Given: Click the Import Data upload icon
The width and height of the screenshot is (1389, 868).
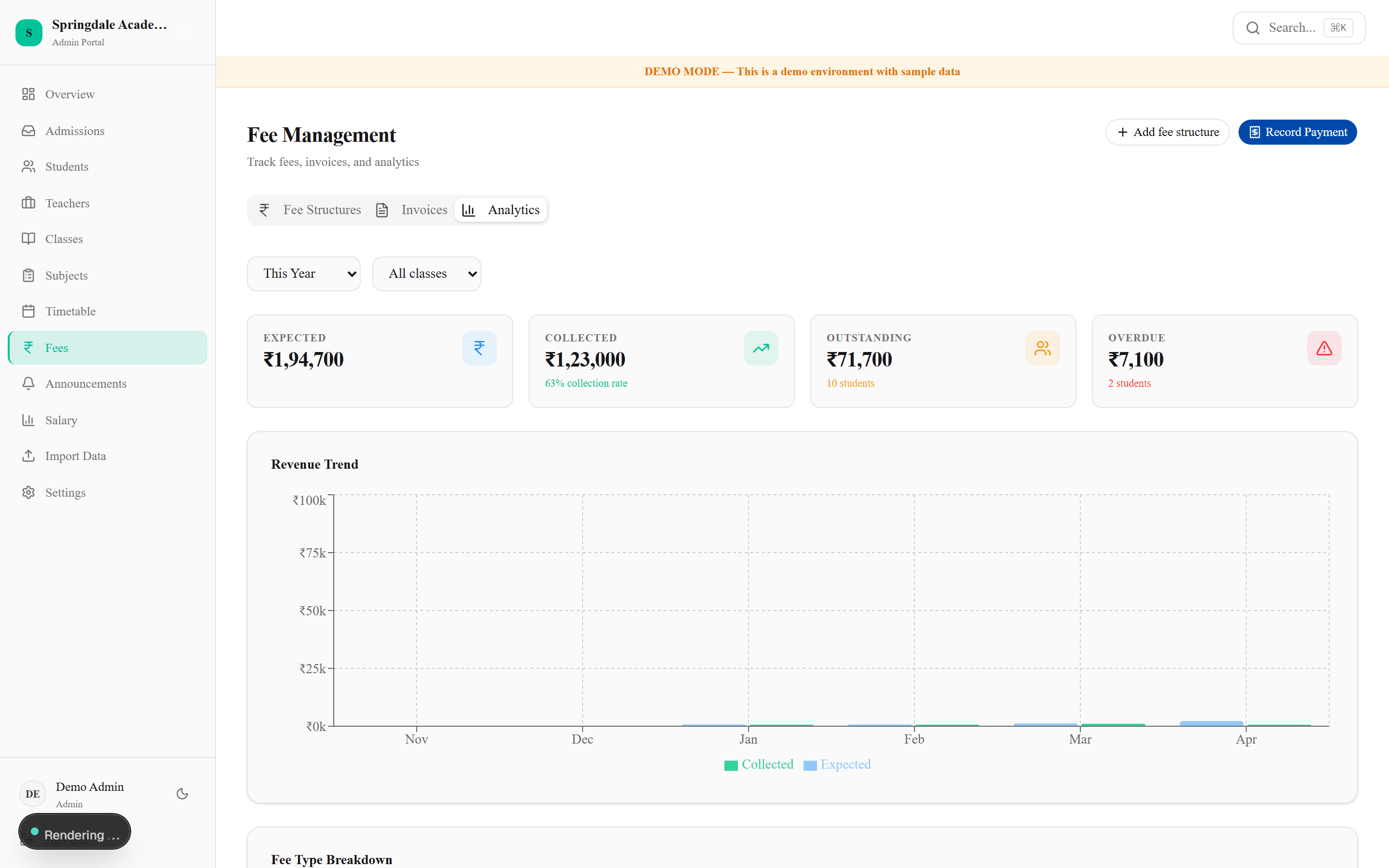Looking at the screenshot, I should 29,456.
